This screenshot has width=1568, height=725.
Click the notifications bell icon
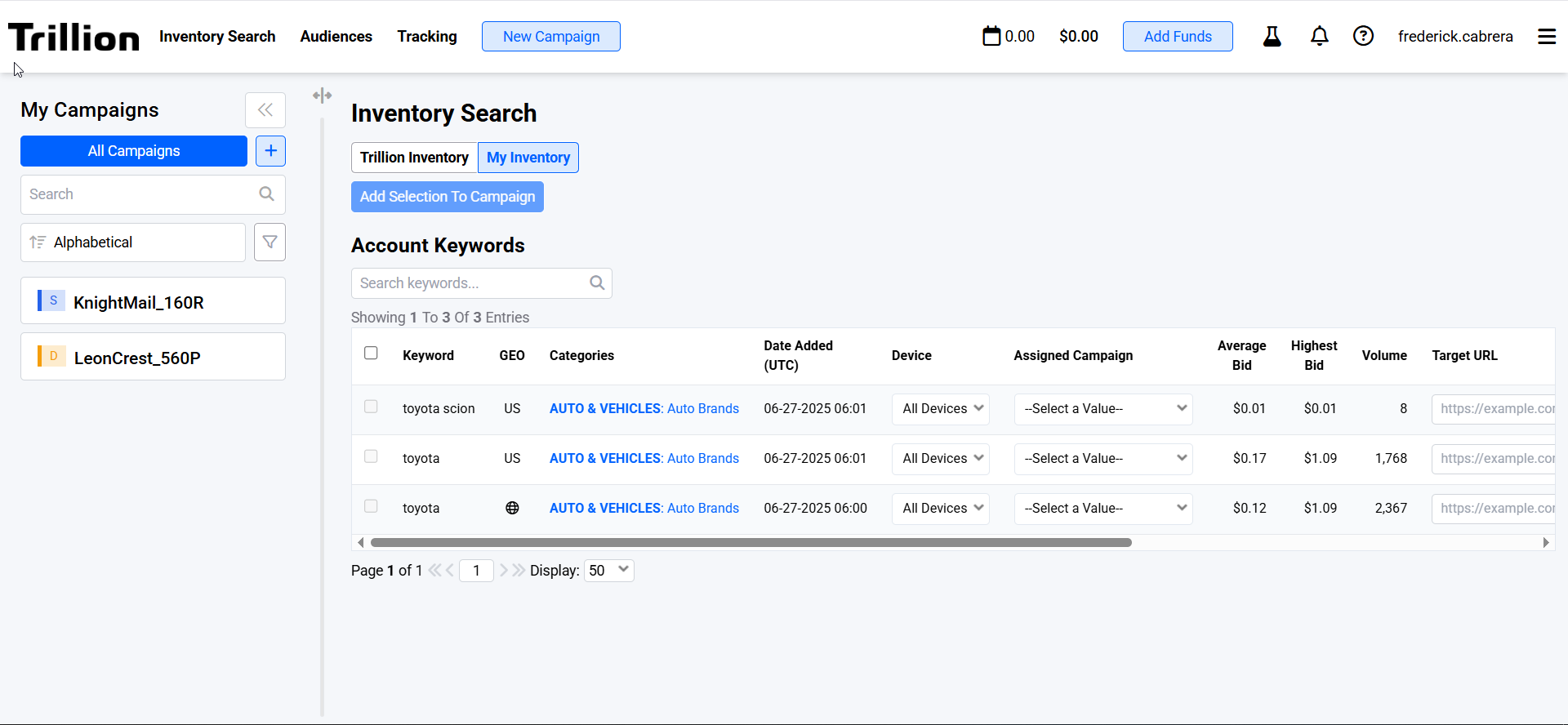[x=1319, y=36]
